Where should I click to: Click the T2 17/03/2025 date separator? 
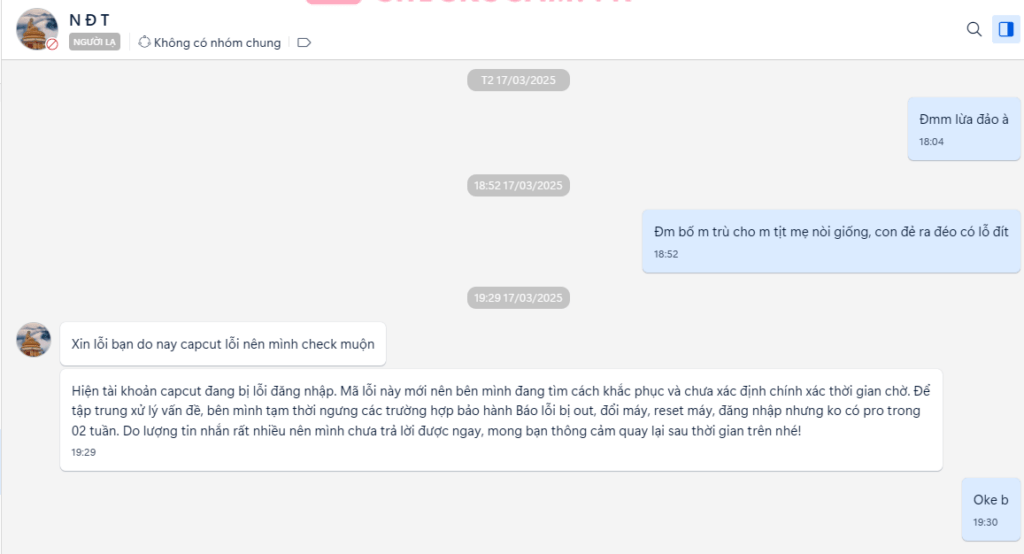(519, 80)
